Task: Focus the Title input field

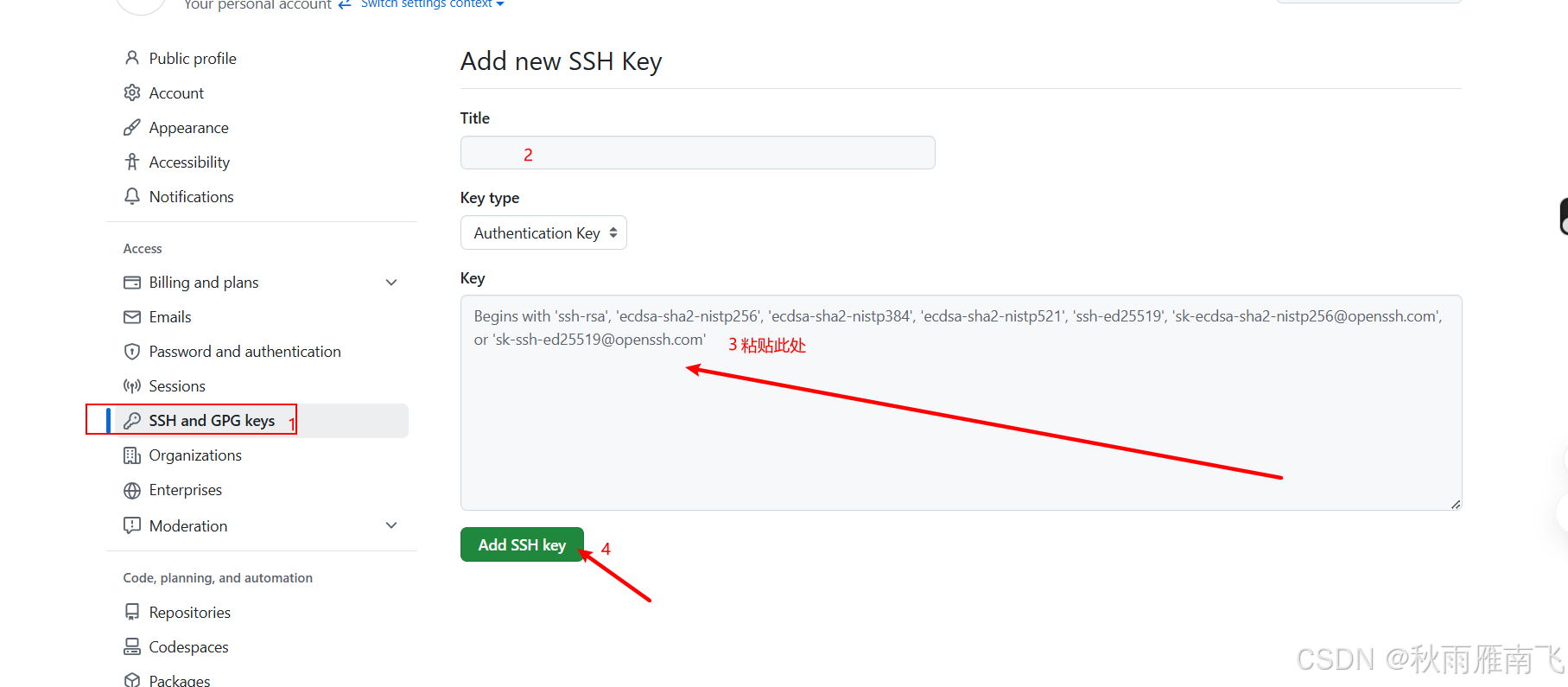Action: (x=697, y=152)
